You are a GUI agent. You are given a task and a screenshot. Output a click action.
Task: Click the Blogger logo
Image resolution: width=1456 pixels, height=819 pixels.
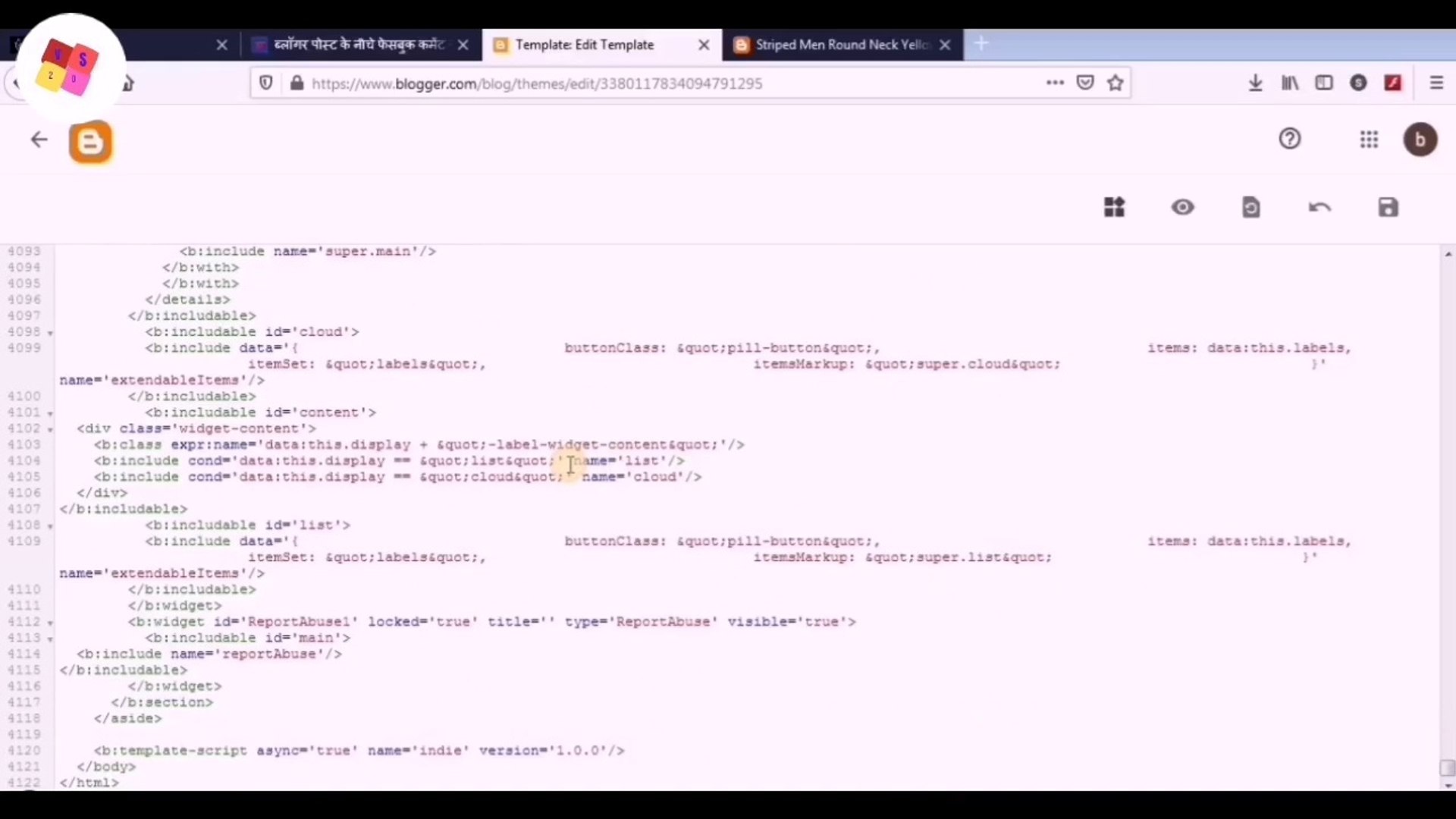tap(90, 141)
